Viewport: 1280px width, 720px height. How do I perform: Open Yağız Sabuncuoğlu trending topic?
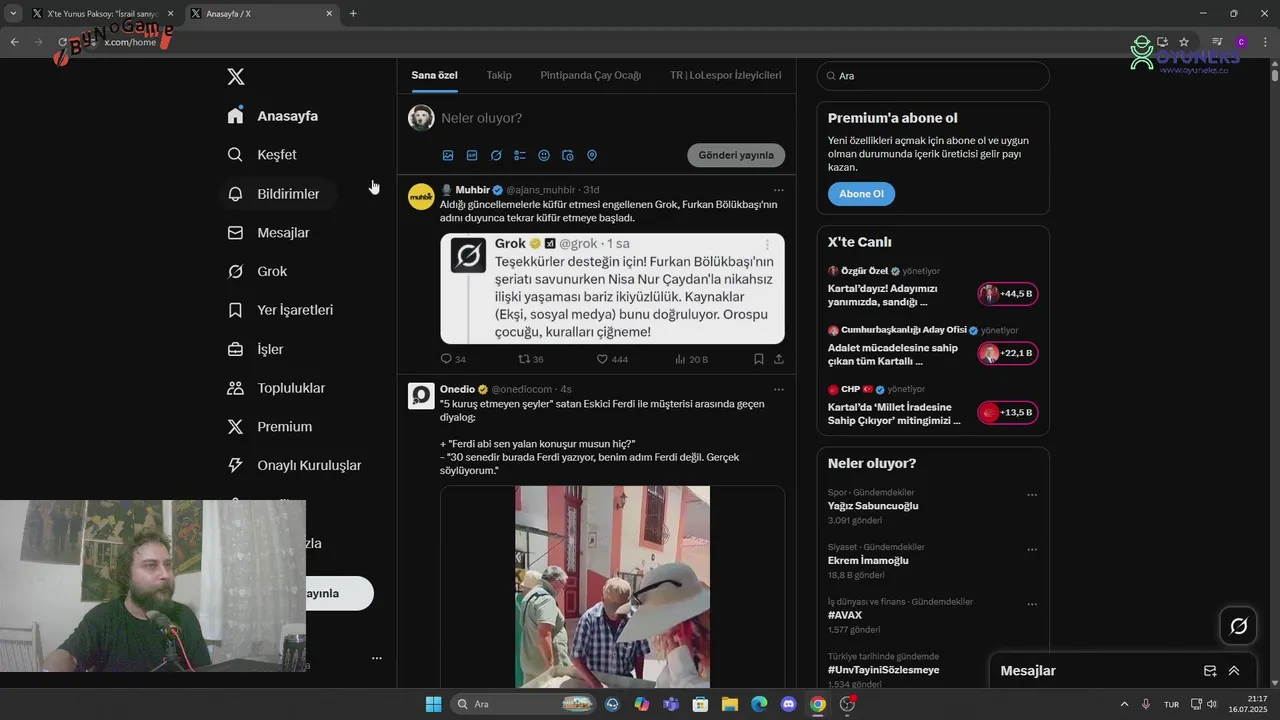tap(873, 506)
